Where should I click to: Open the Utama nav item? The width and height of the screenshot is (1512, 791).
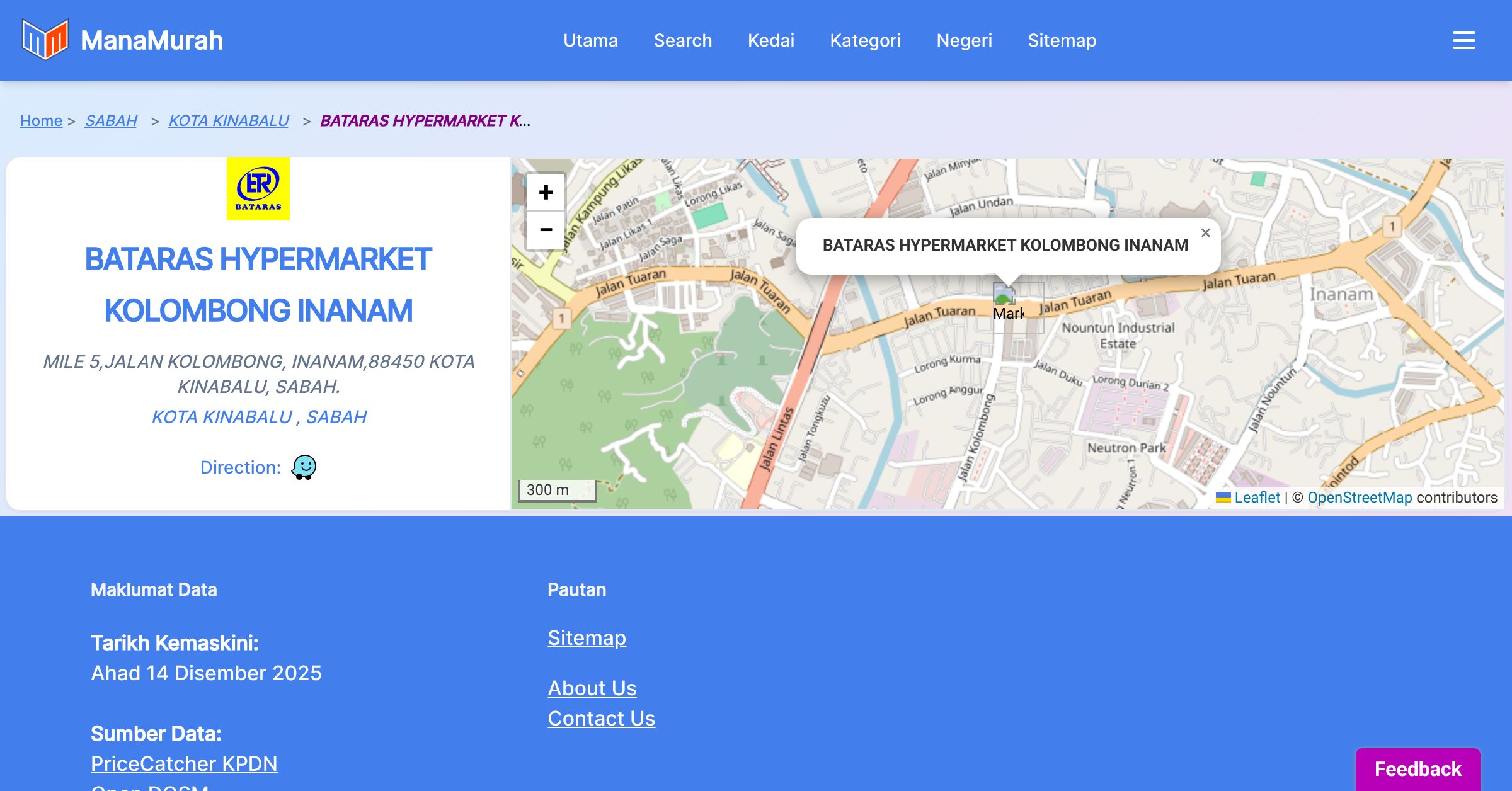[x=590, y=40]
